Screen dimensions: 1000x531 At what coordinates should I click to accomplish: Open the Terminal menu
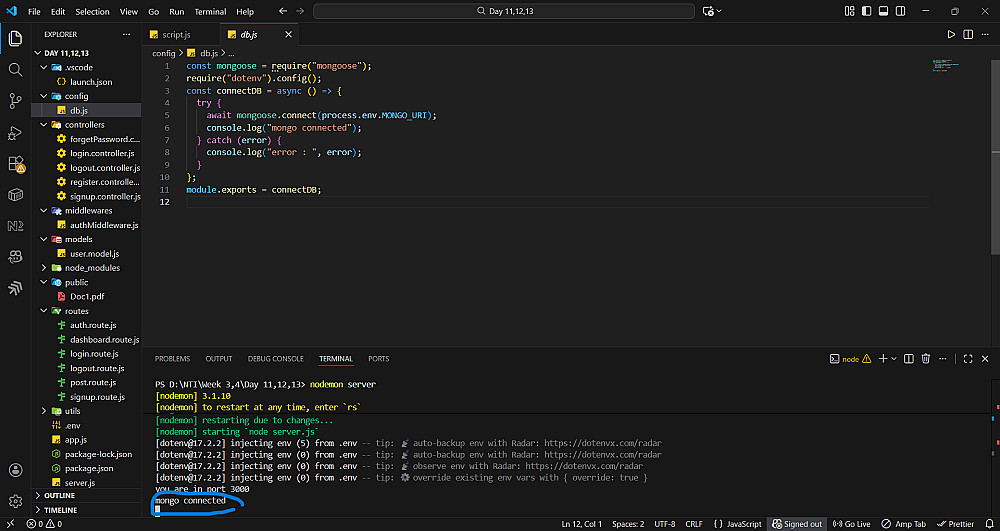tap(210, 12)
